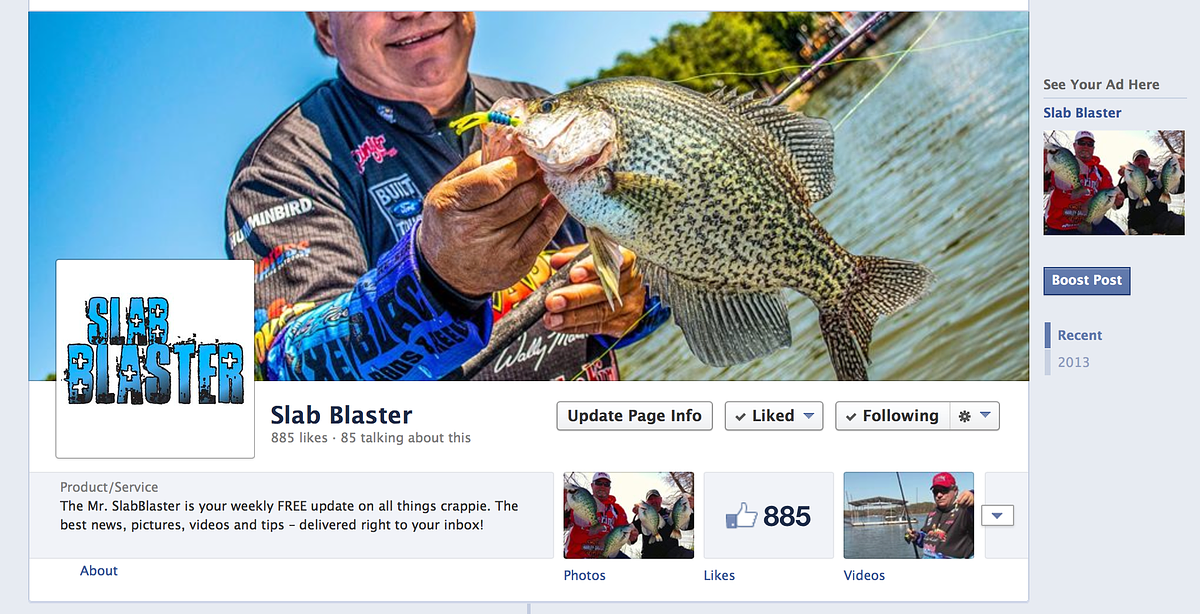Click the Update Page Info button
The height and width of the screenshot is (614, 1200).
[634, 416]
